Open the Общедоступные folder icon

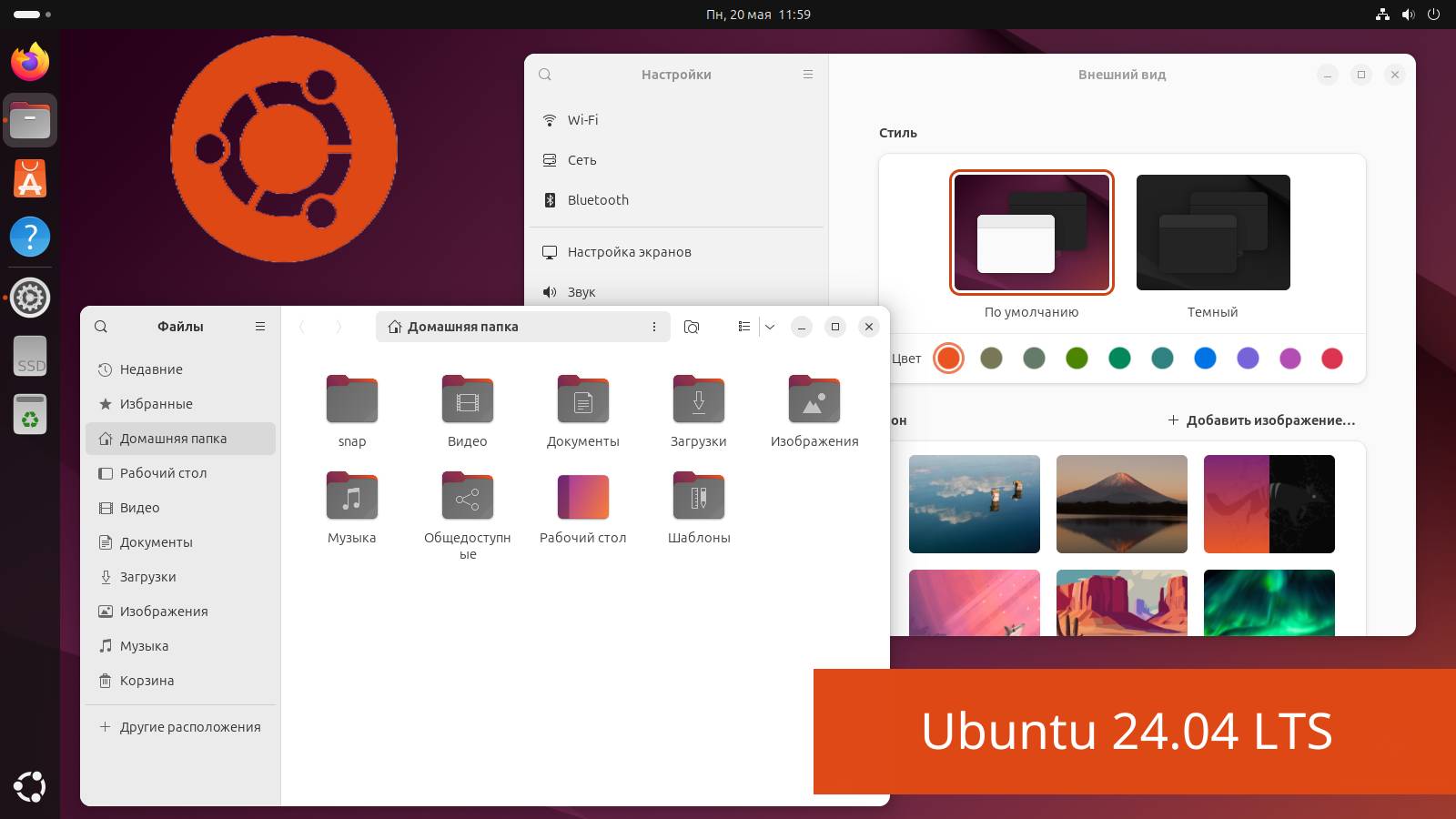pyautogui.click(x=468, y=496)
